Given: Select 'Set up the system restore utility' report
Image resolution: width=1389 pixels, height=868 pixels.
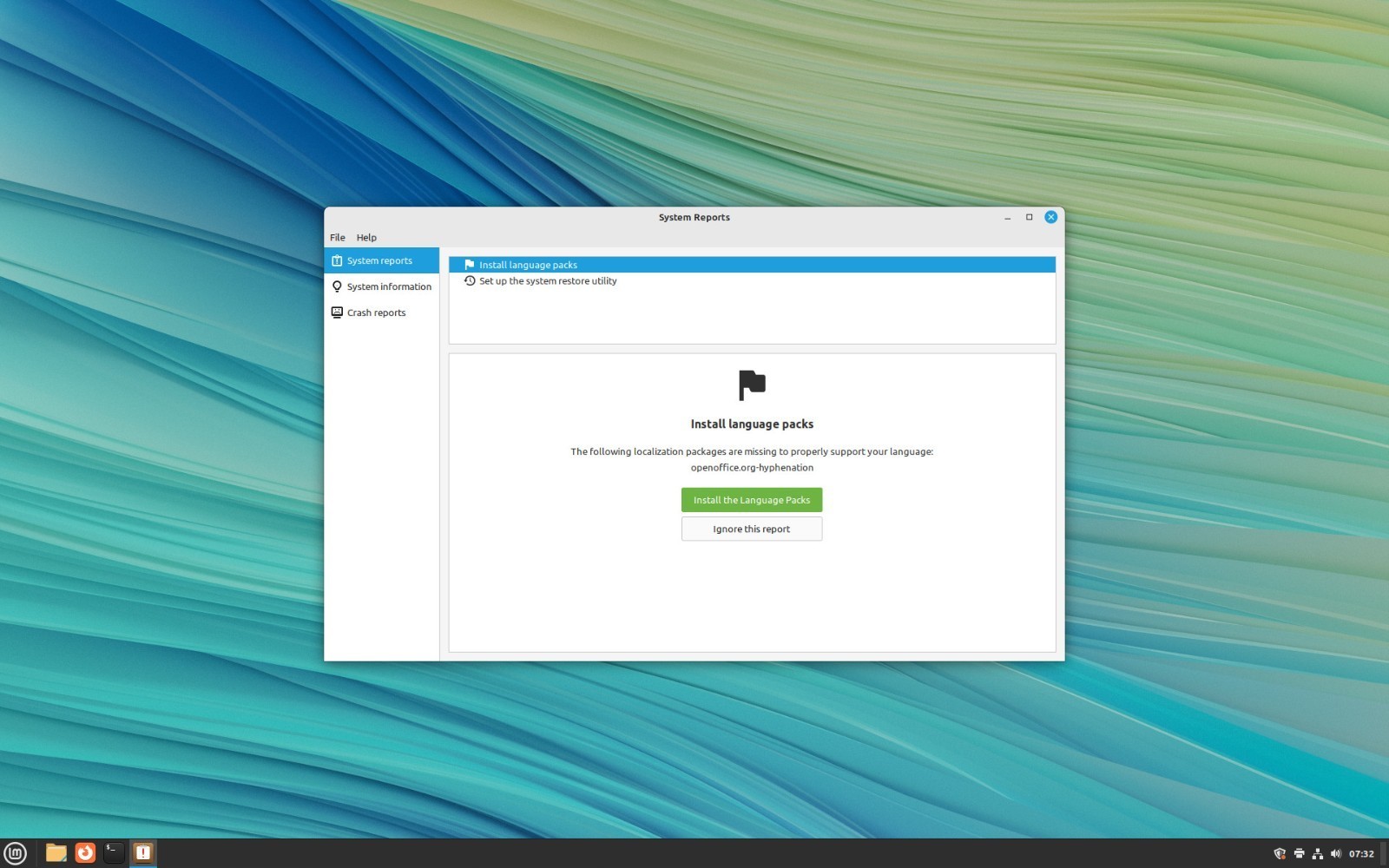Looking at the screenshot, I should tap(548, 281).
